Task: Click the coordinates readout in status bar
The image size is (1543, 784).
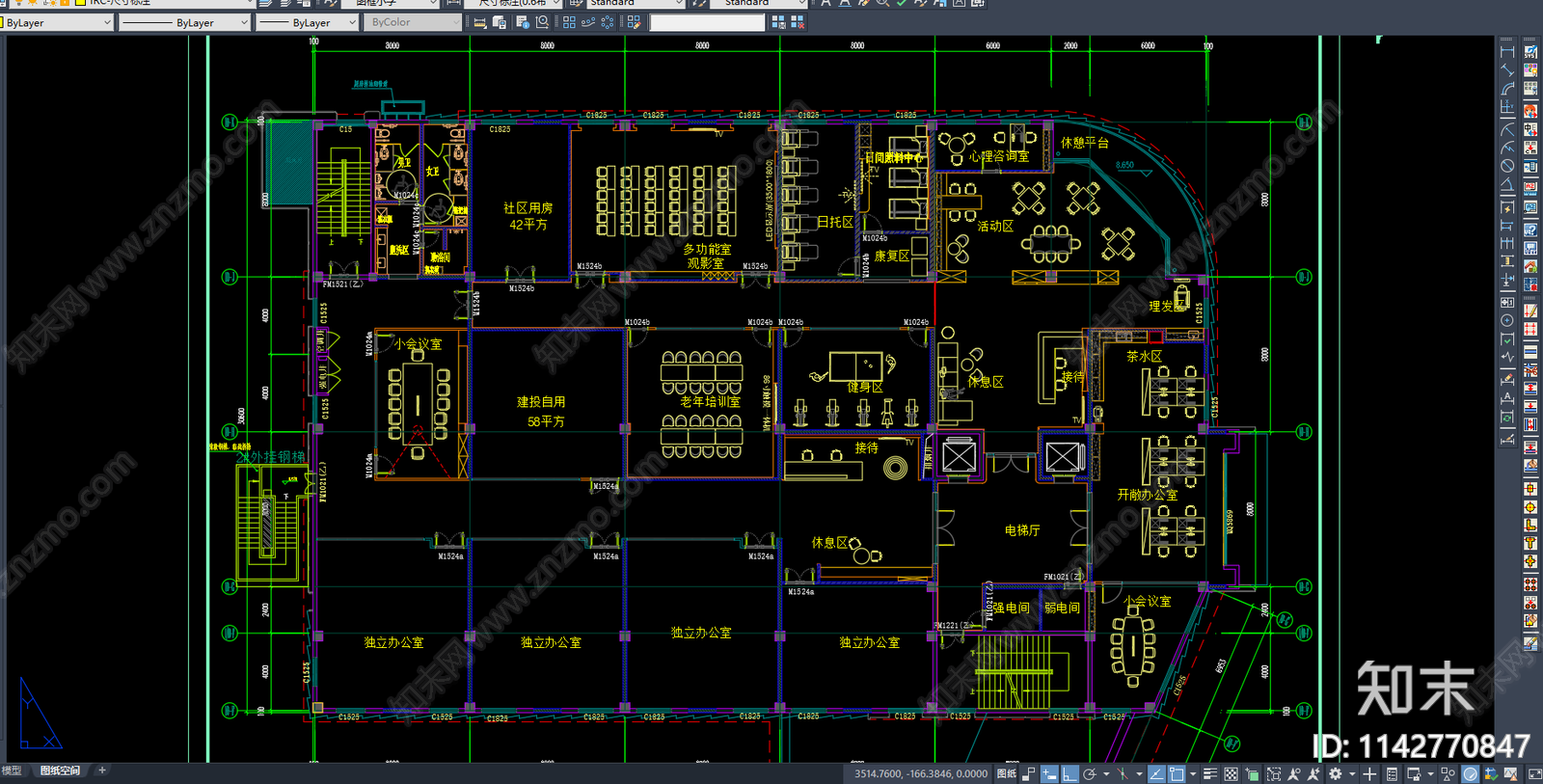Action: [921, 774]
